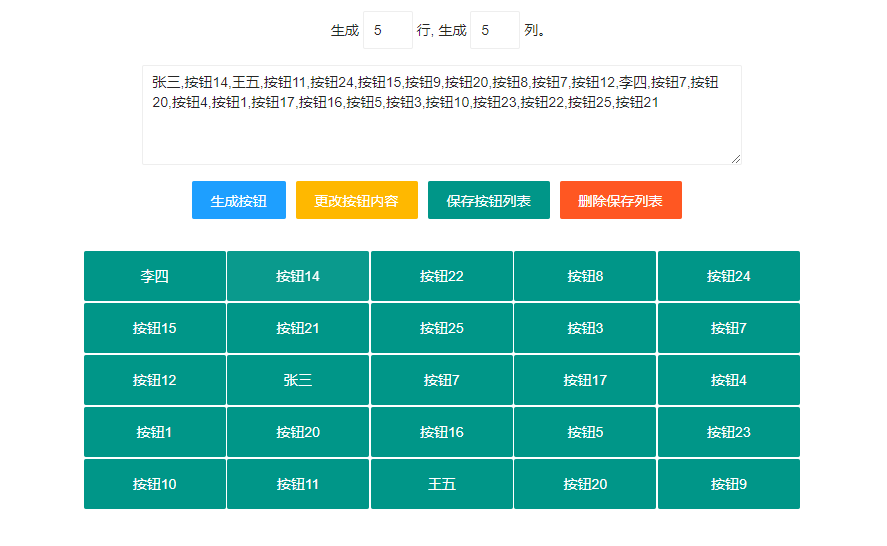Click the 王五 grid button

(442, 484)
